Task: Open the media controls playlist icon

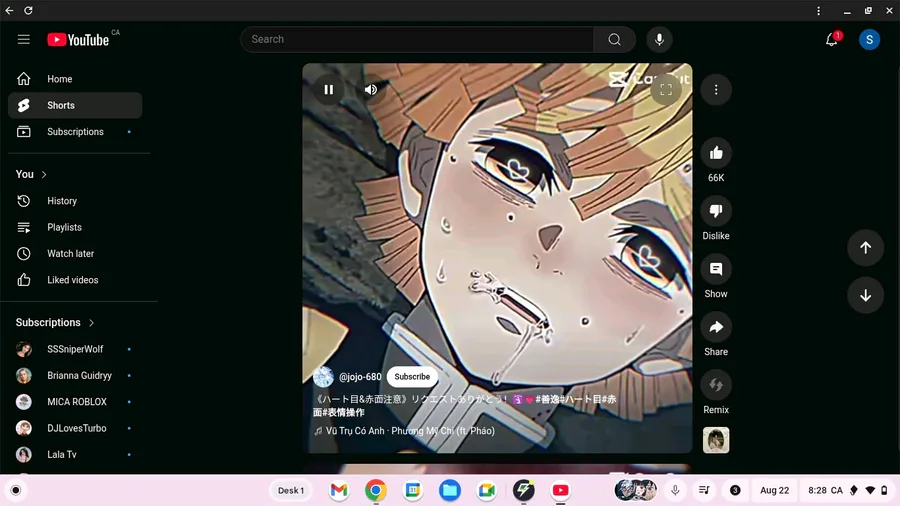Action: pyautogui.click(x=704, y=491)
